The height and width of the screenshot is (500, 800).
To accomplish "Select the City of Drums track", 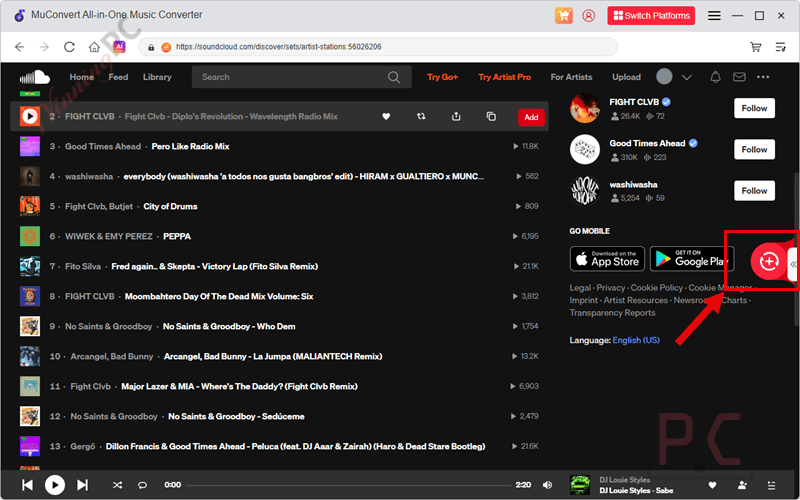I will (170, 207).
